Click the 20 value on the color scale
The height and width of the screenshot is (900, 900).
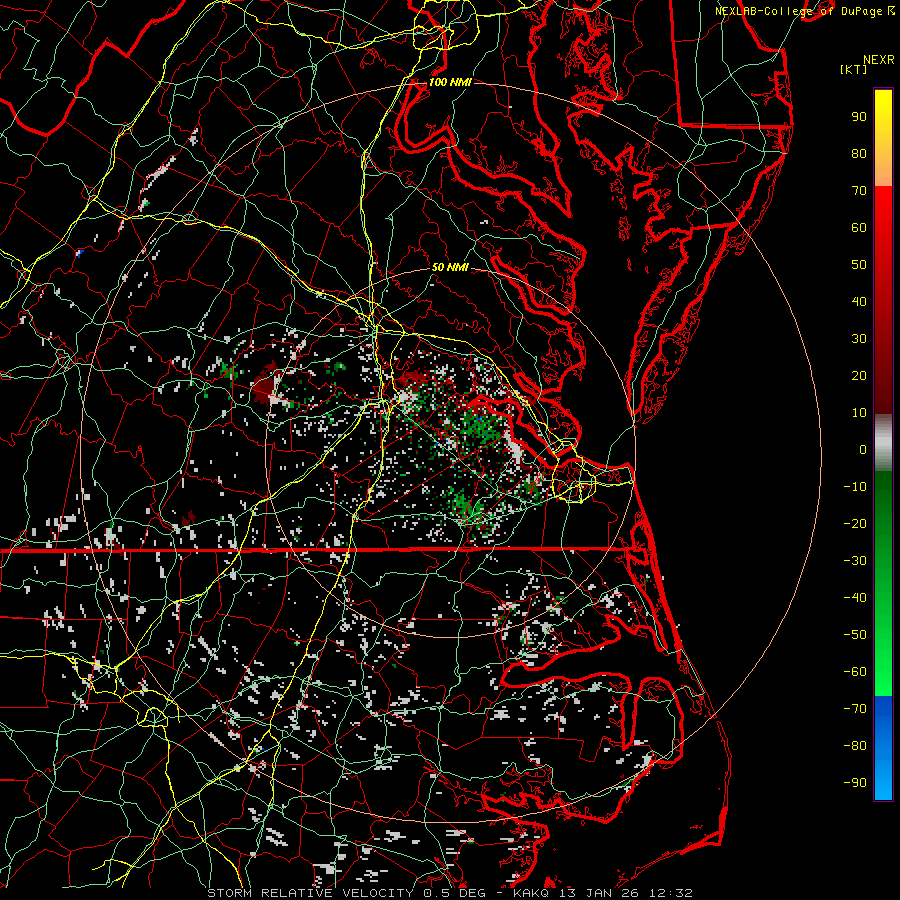pyautogui.click(x=859, y=375)
